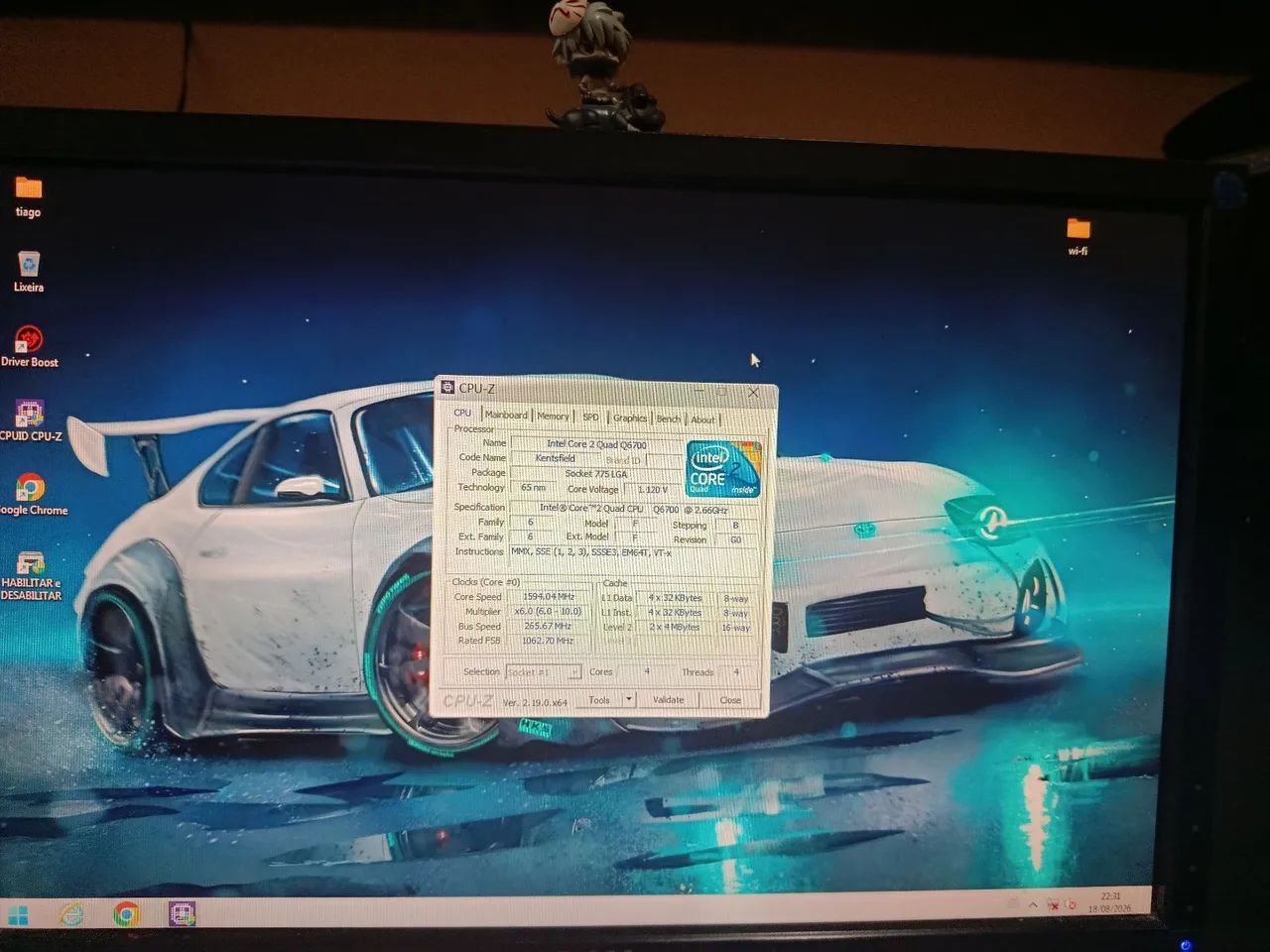1270x952 pixels.
Task: Click the Rated FSB 1062.70 MHz value
Action: coord(549,641)
